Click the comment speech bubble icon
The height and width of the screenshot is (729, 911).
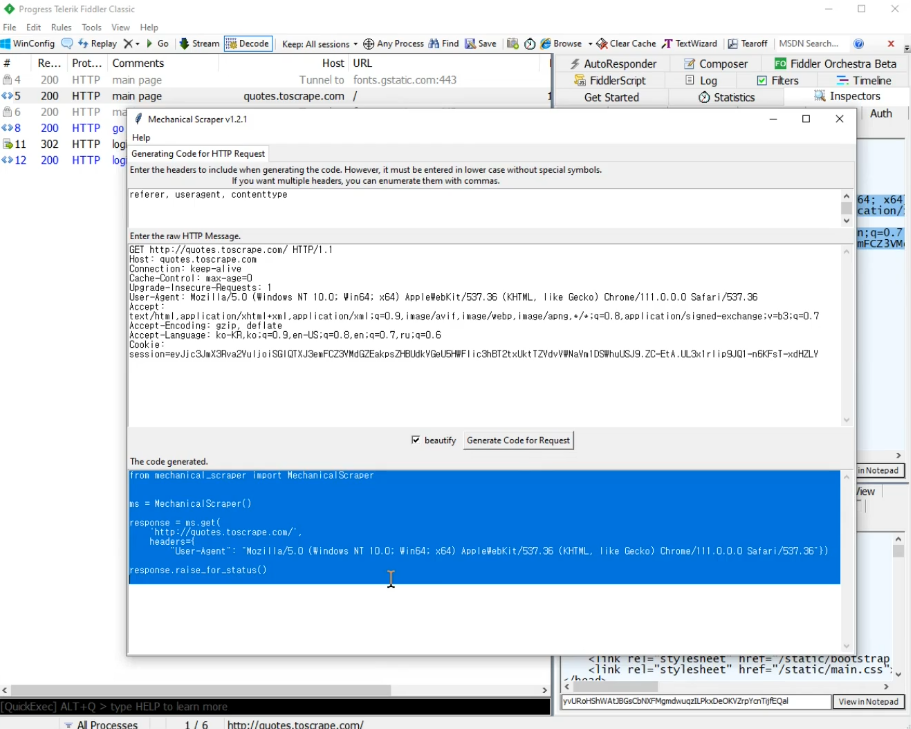coord(67,44)
